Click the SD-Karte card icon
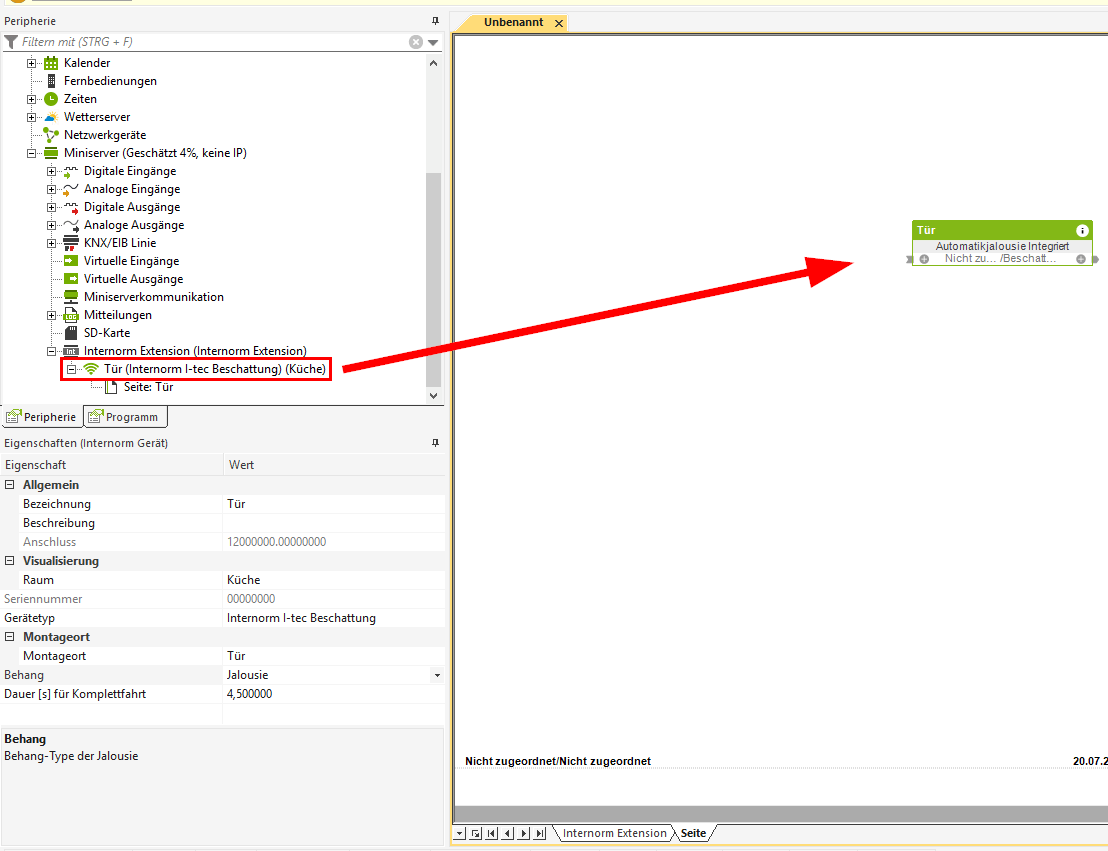The height and width of the screenshot is (851, 1108). 71,333
